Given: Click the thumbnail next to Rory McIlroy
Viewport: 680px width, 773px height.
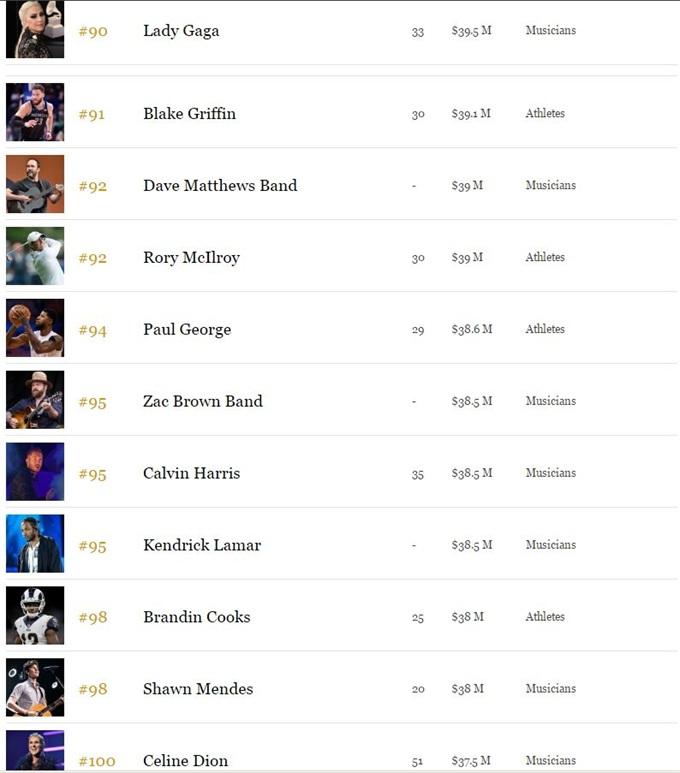Looking at the screenshot, I should coord(35,257).
